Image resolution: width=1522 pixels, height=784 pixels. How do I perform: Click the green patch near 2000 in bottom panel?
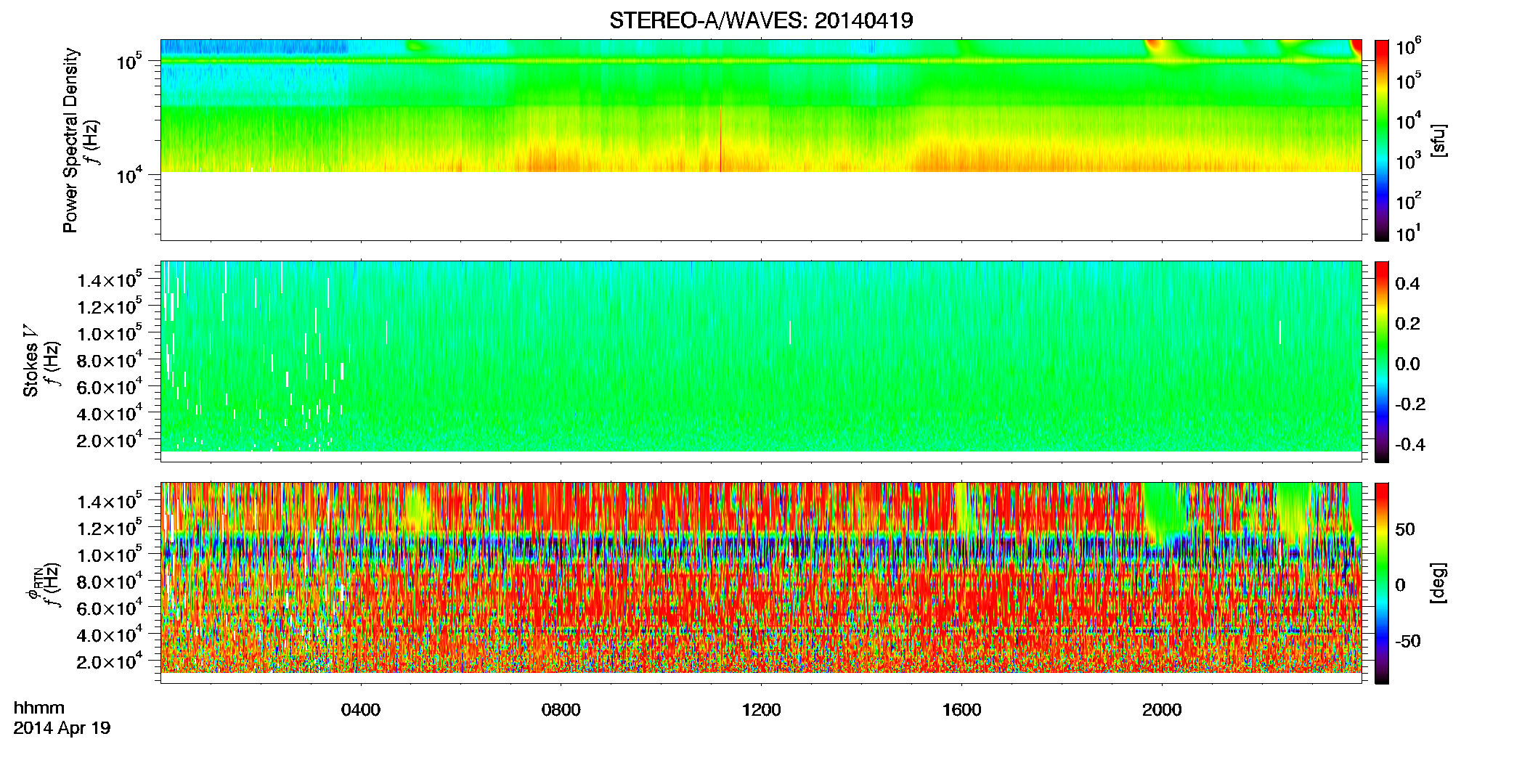[x=1162, y=512]
